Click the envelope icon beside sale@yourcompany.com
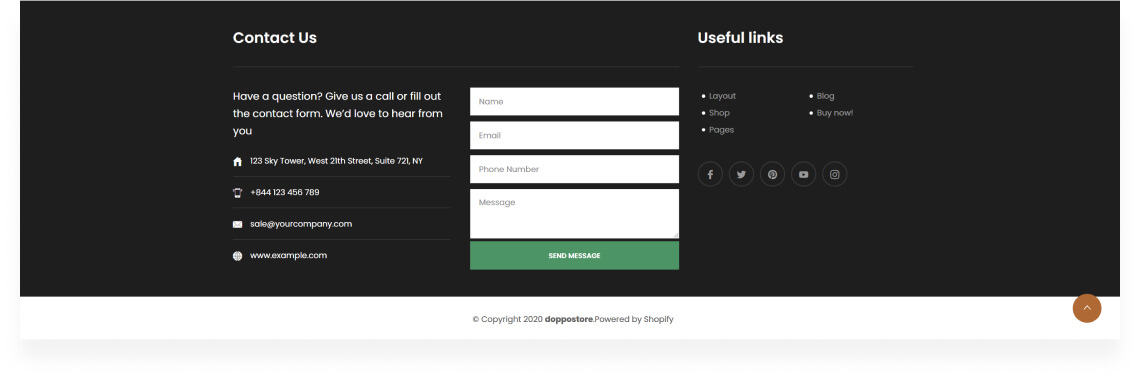 [x=237, y=225]
